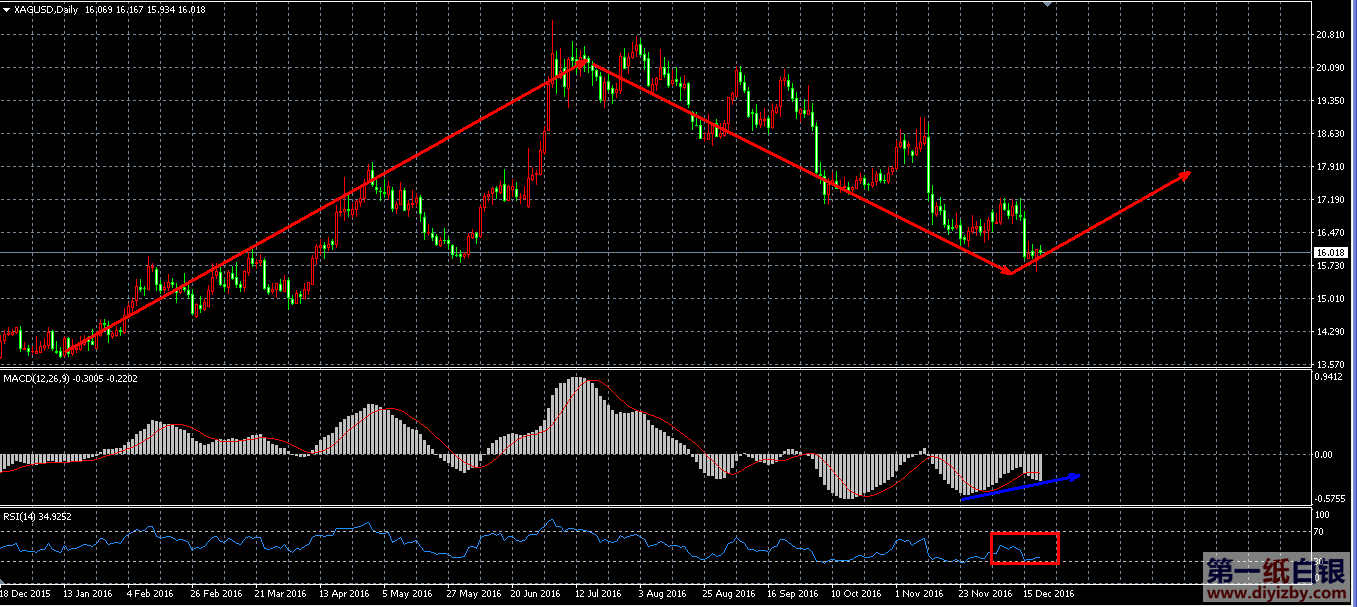1357x607 pixels.
Task: Open the www.diyizby.com watermark link
Action: (x=1275, y=593)
